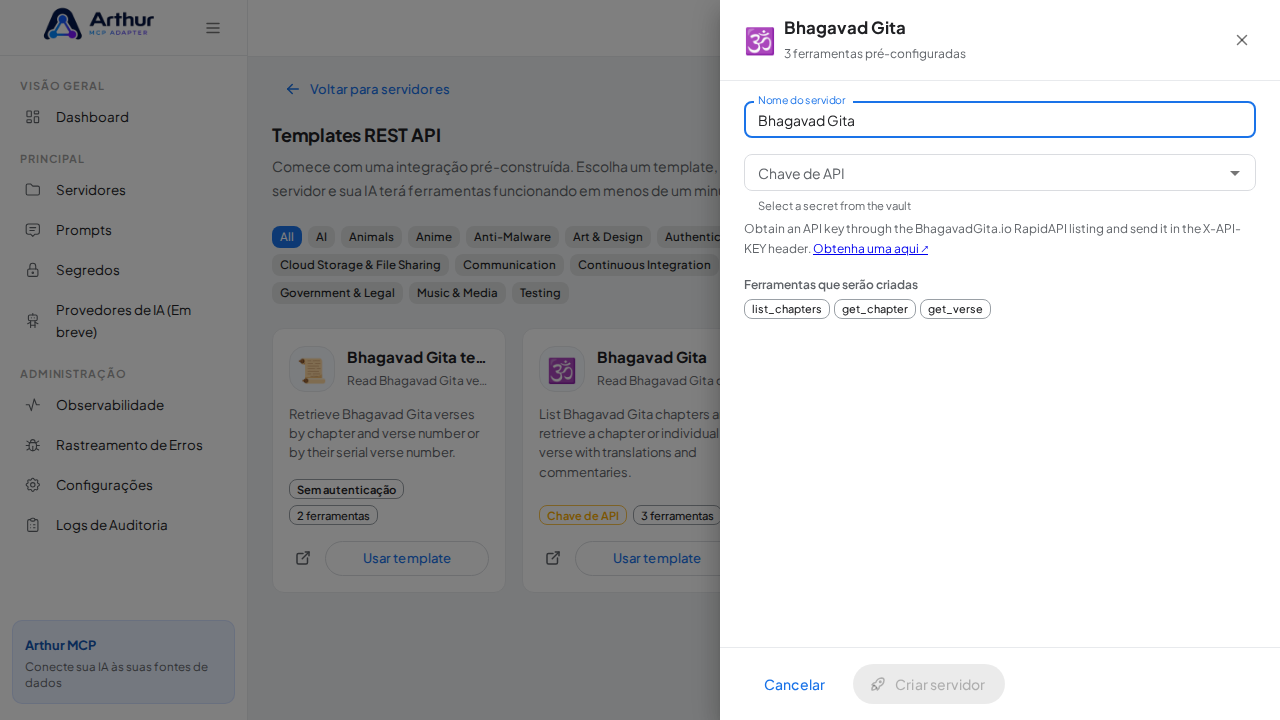Click the Cancelar button
This screenshot has height=720, width=1280.
794,684
